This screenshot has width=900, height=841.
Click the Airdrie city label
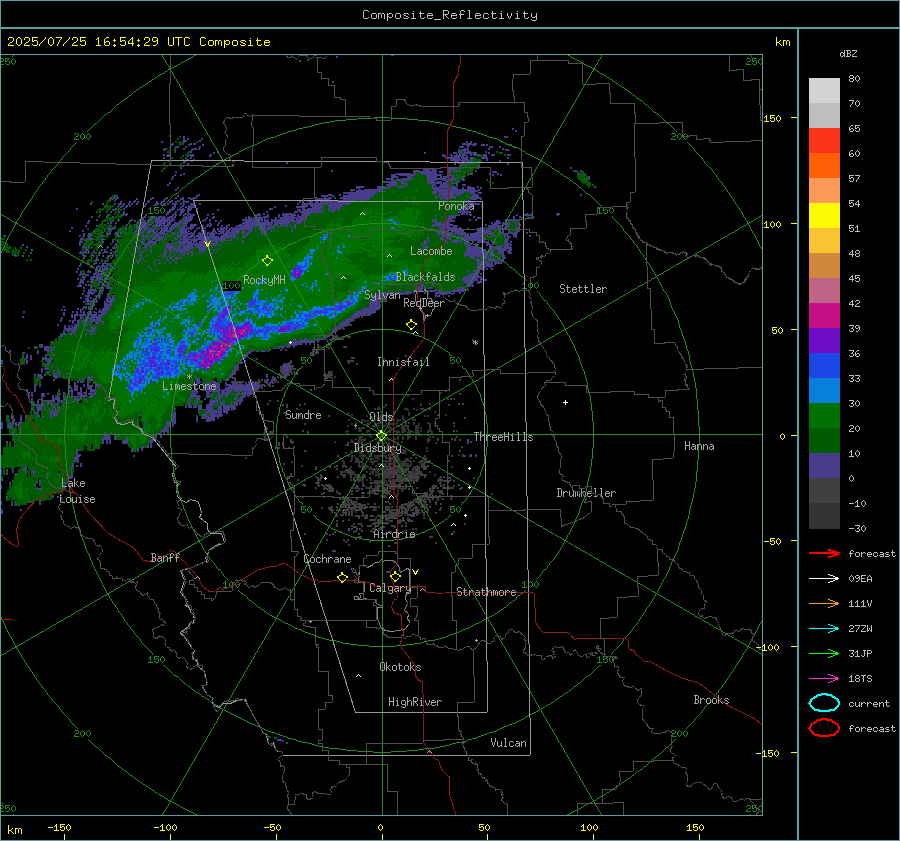[x=394, y=534]
